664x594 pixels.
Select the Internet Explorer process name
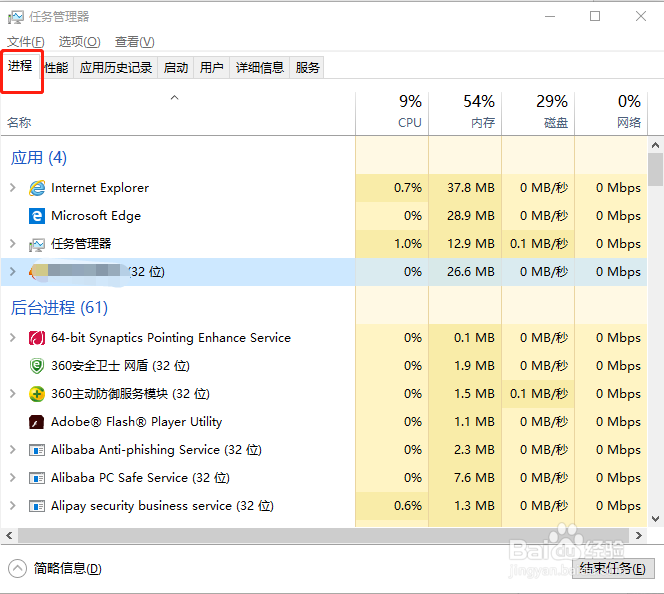click(x=100, y=188)
